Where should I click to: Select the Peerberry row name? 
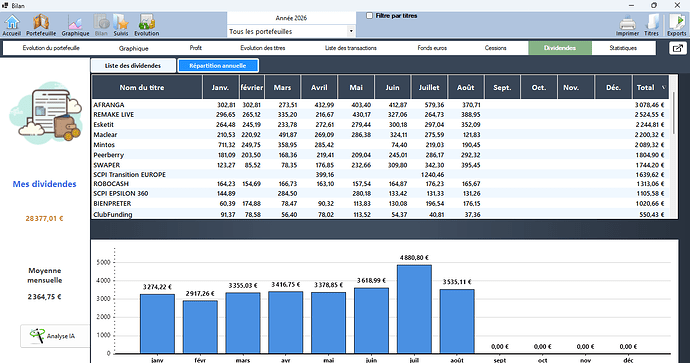pos(109,155)
